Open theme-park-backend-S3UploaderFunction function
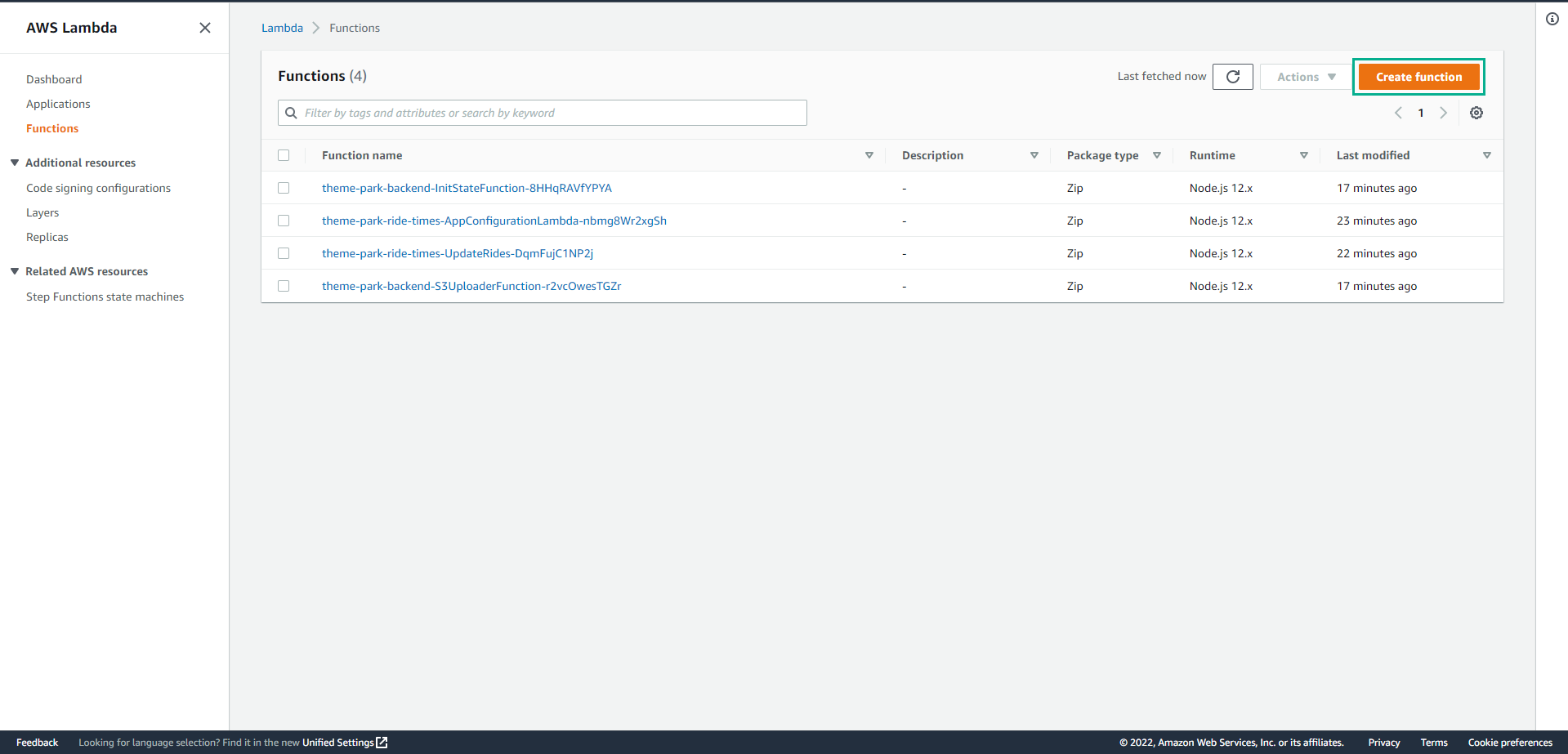Viewport: 1568px width, 754px height. [471, 286]
